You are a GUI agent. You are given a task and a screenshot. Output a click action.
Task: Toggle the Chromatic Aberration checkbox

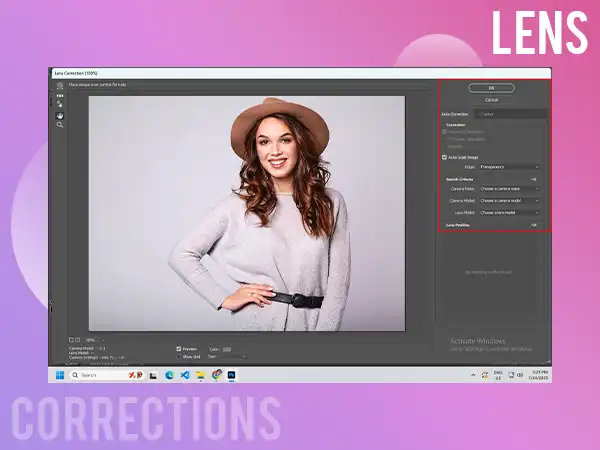click(444, 139)
